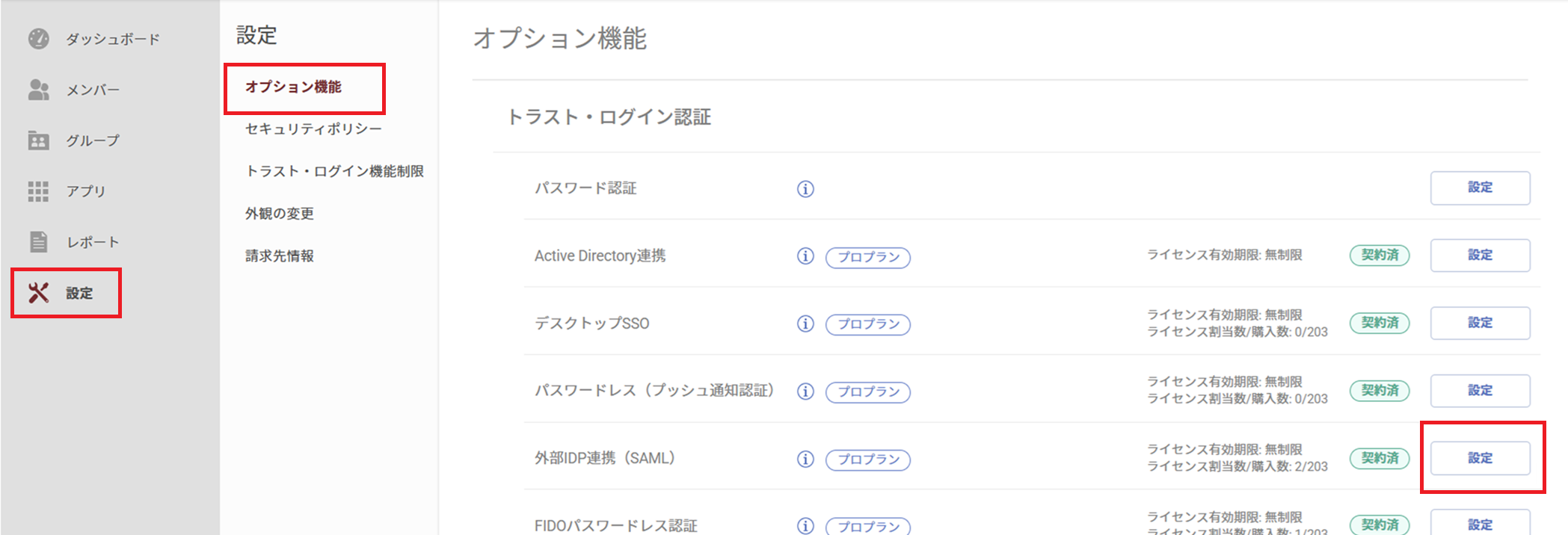Click the Settings wrench icon
The height and width of the screenshot is (535, 1568).
click(x=38, y=293)
